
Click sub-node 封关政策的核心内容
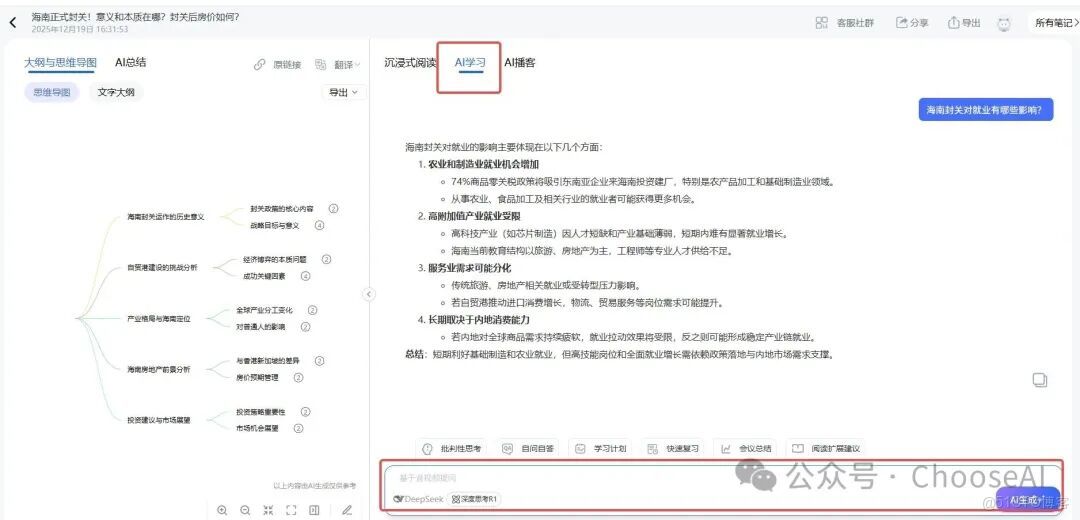pos(282,209)
